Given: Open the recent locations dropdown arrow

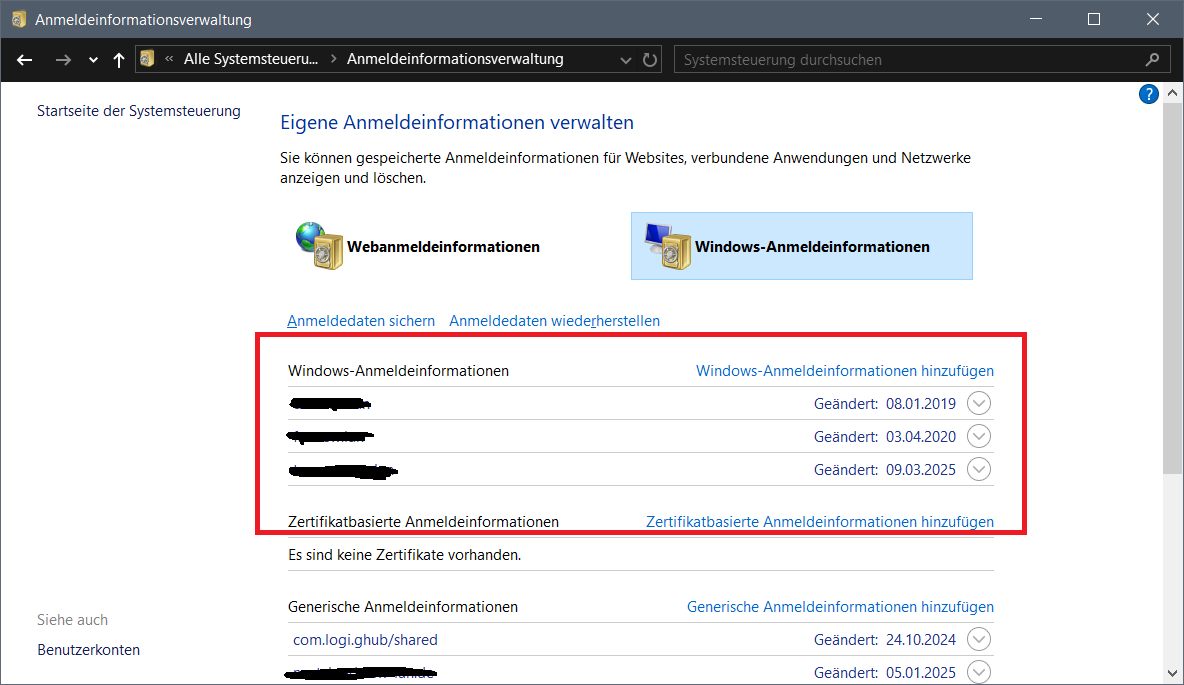Looking at the screenshot, I should pyautogui.click(x=93, y=60).
